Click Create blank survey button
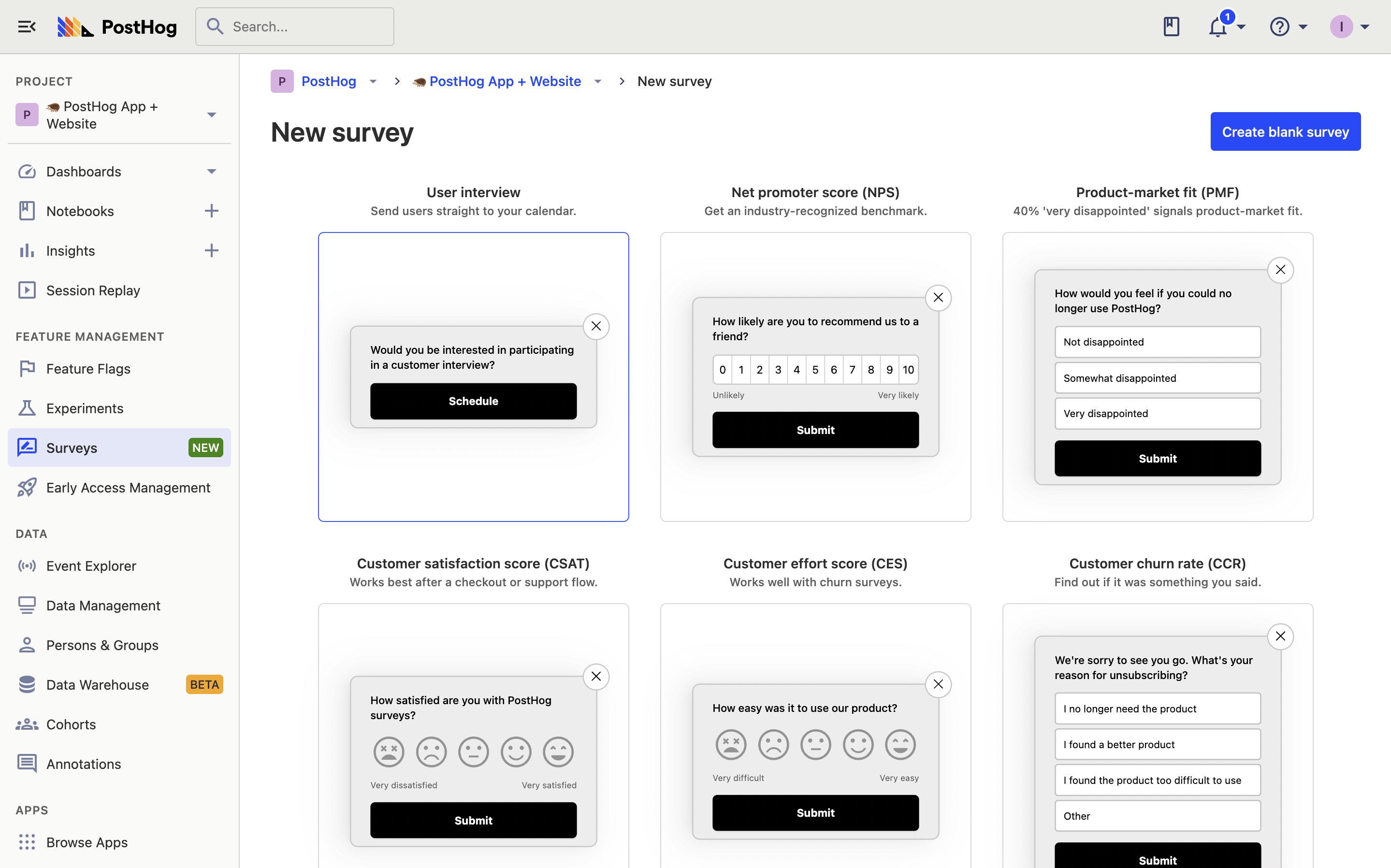 pos(1285,131)
